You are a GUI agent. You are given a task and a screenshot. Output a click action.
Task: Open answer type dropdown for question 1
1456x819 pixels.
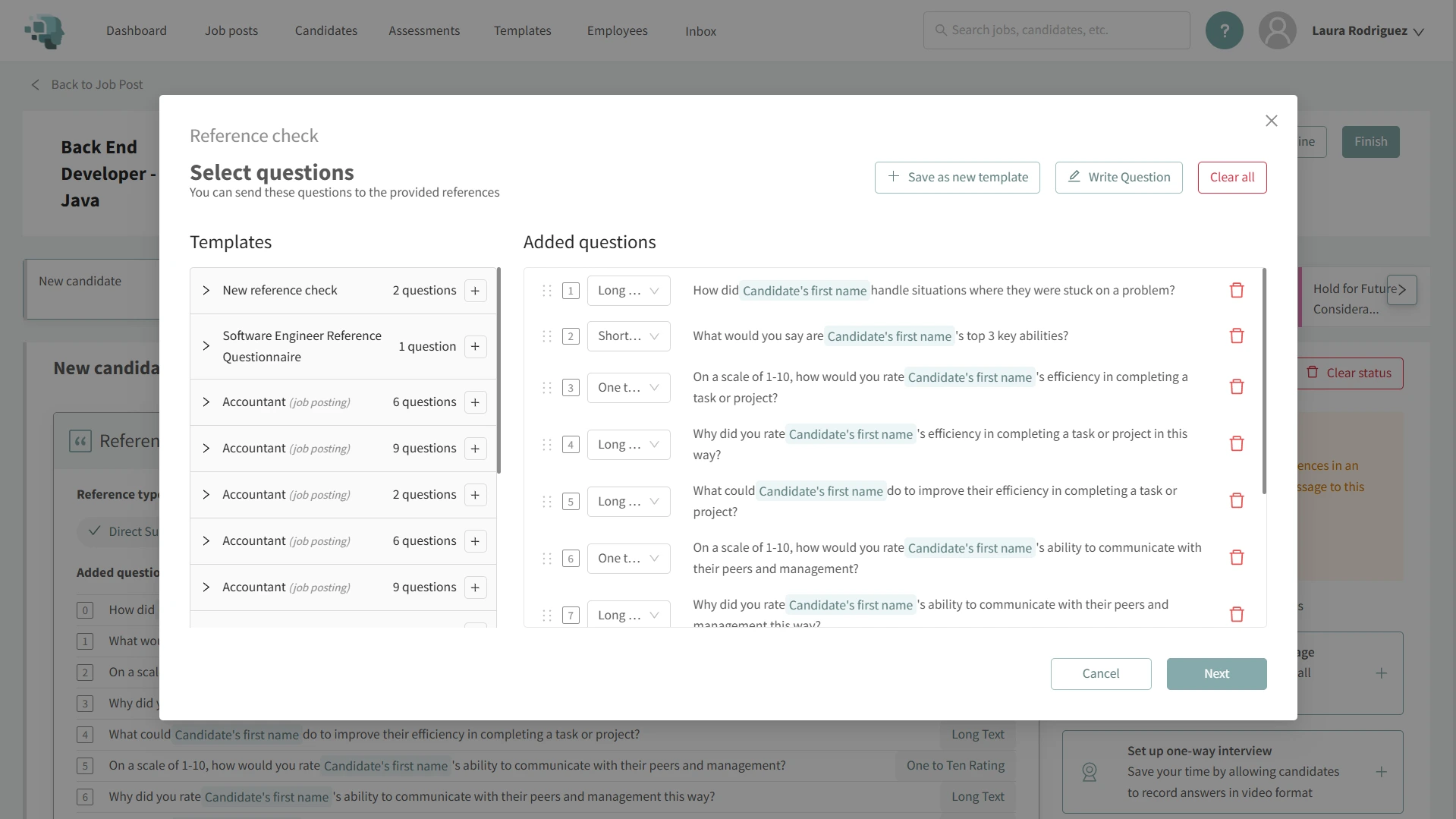pos(628,291)
